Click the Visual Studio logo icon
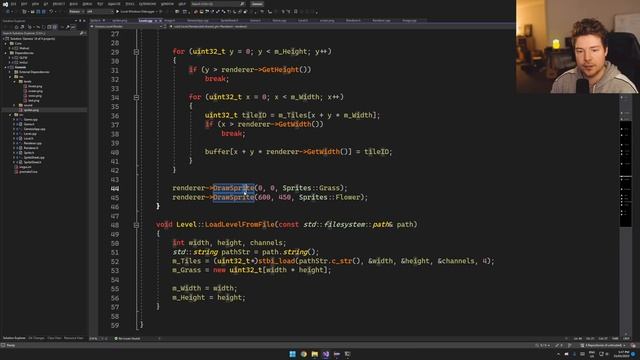Viewport: 640px width, 360px height. (x=5, y=4)
